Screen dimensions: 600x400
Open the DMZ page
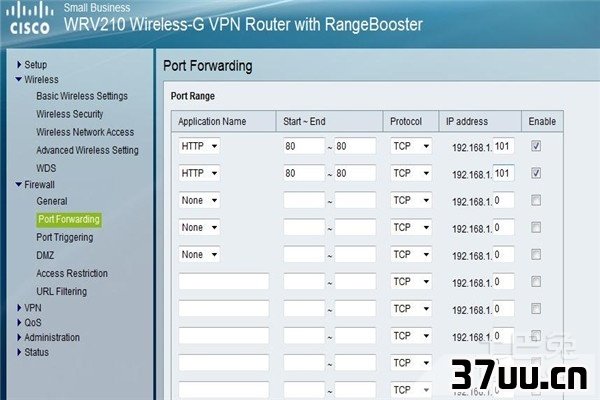pos(45,255)
